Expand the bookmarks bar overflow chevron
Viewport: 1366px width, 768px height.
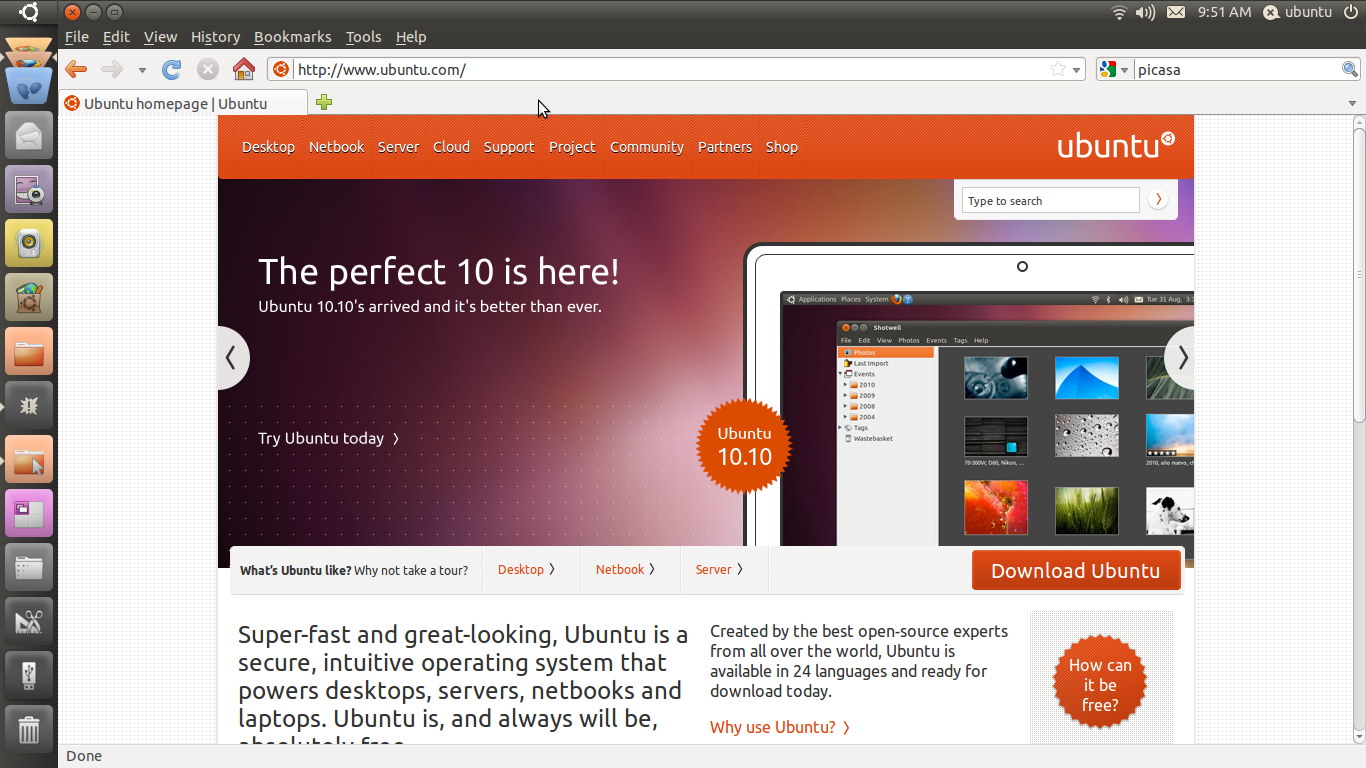1352,102
